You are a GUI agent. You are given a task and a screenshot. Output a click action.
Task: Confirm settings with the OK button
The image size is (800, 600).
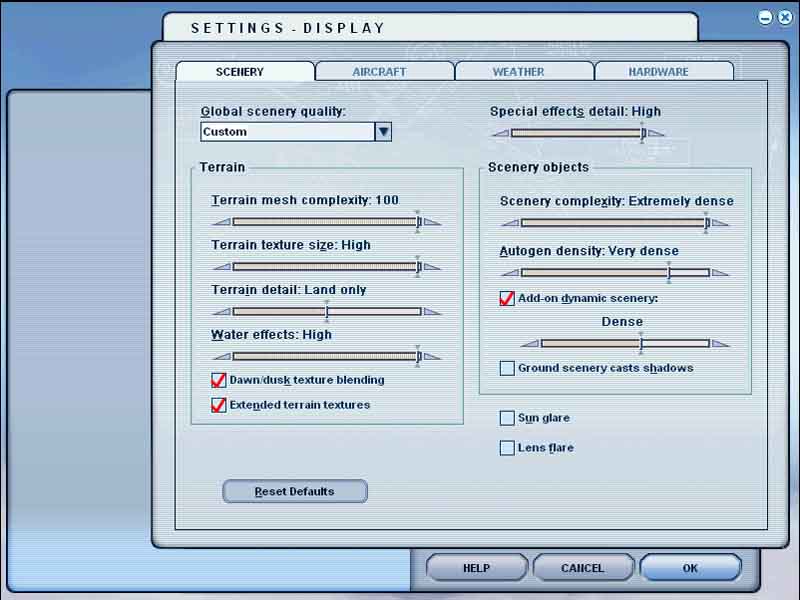[690, 568]
